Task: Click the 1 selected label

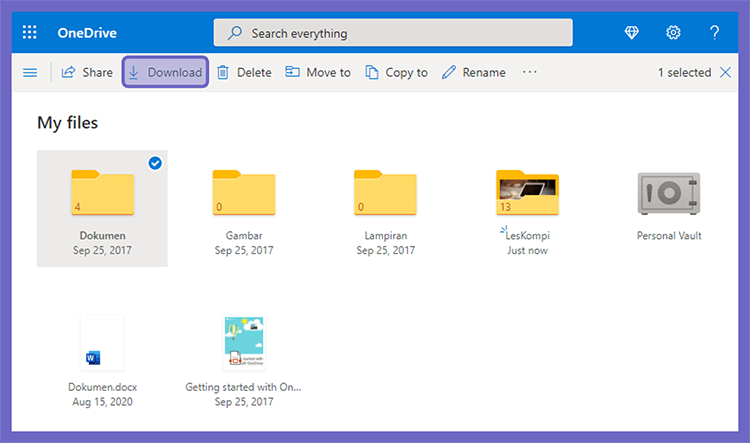Action: (x=684, y=72)
